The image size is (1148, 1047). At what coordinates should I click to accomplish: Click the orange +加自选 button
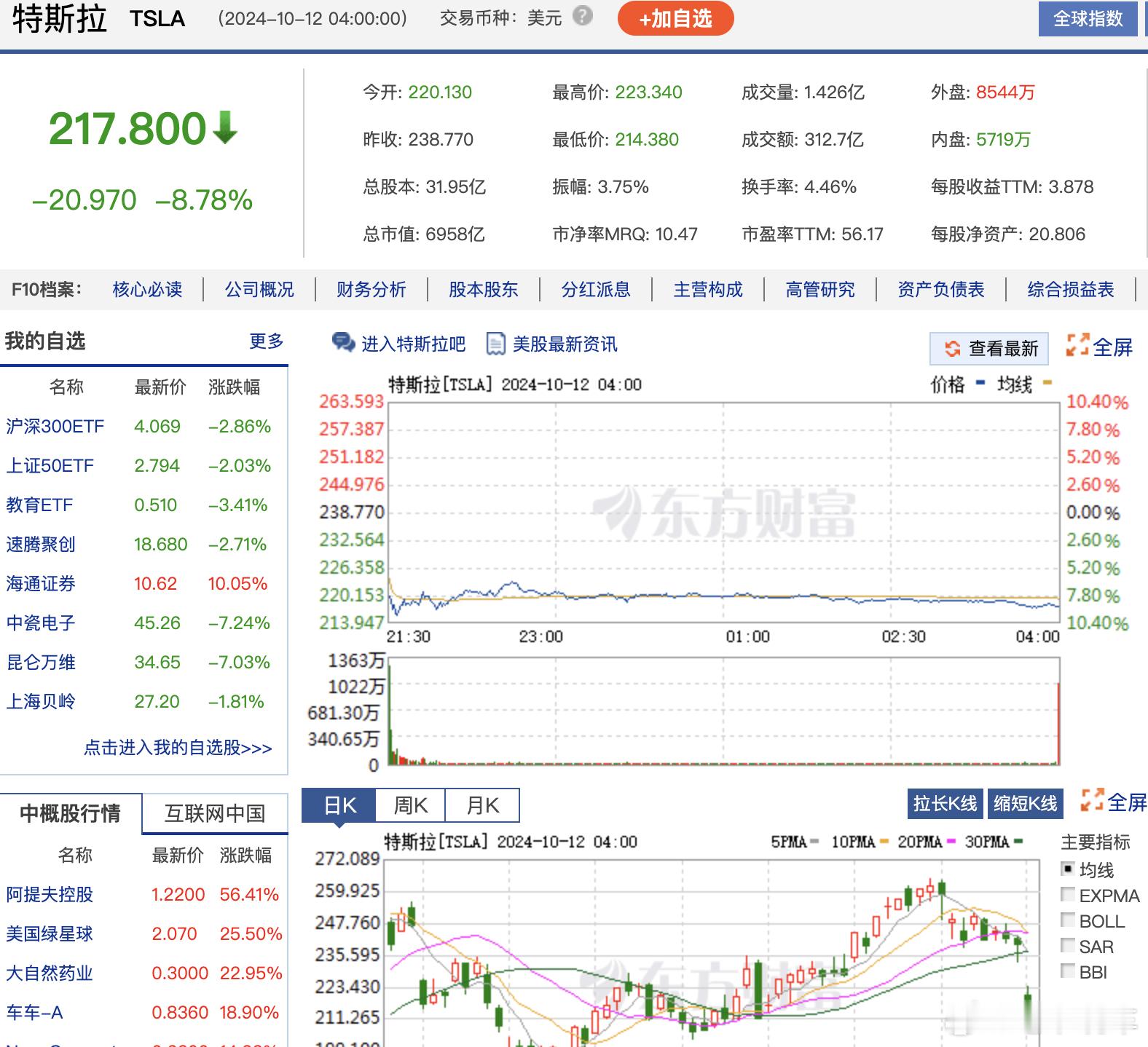(x=675, y=18)
